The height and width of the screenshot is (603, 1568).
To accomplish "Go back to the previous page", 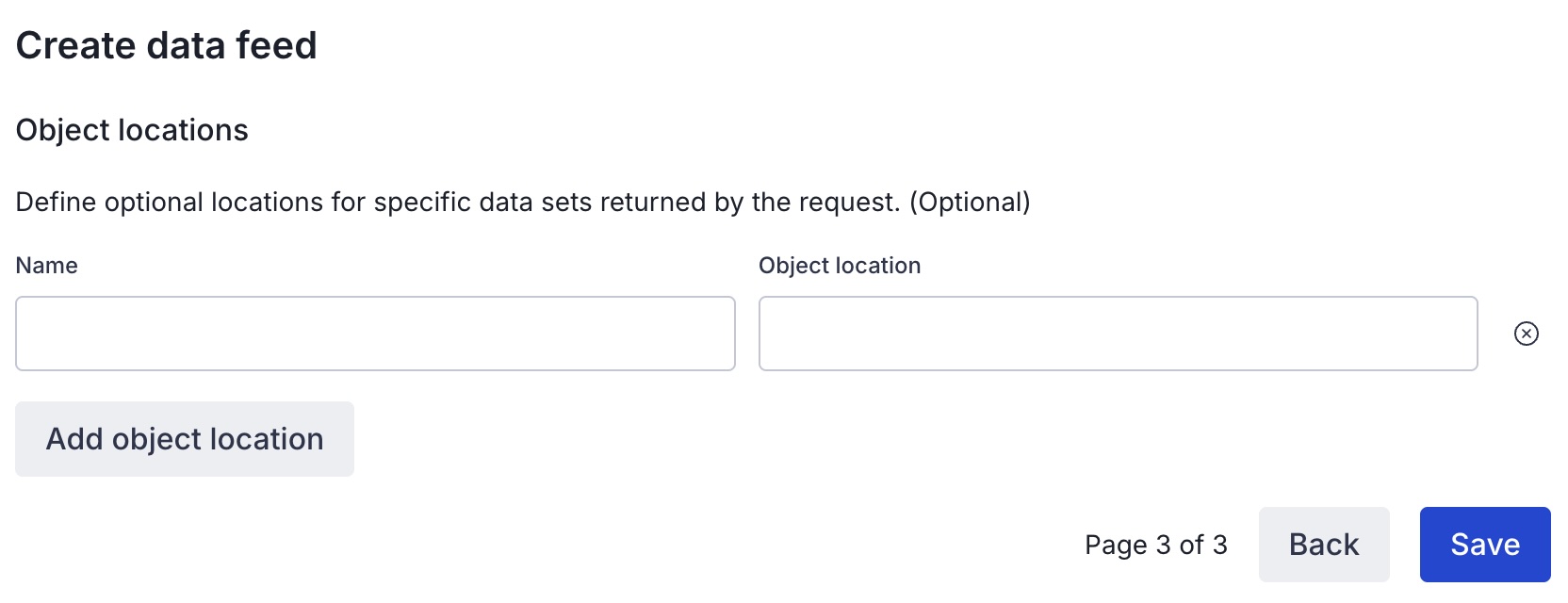I will pyautogui.click(x=1323, y=545).
